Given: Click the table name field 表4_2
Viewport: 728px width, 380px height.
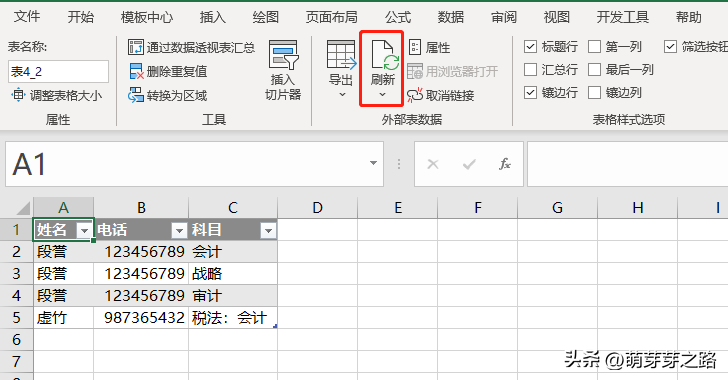Looking at the screenshot, I should (58, 72).
